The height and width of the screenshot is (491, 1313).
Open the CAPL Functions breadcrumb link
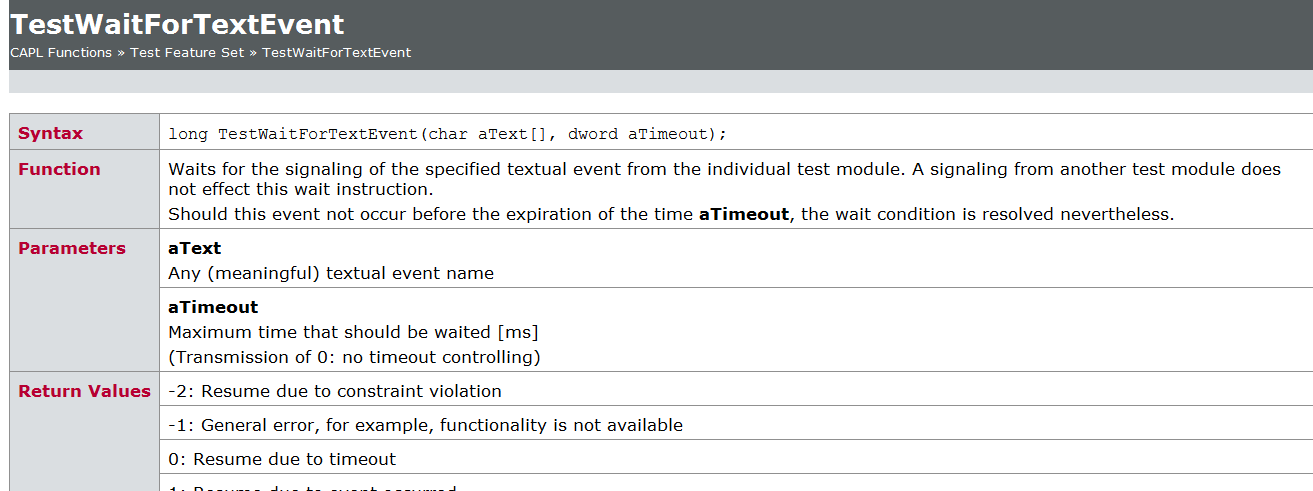point(61,52)
